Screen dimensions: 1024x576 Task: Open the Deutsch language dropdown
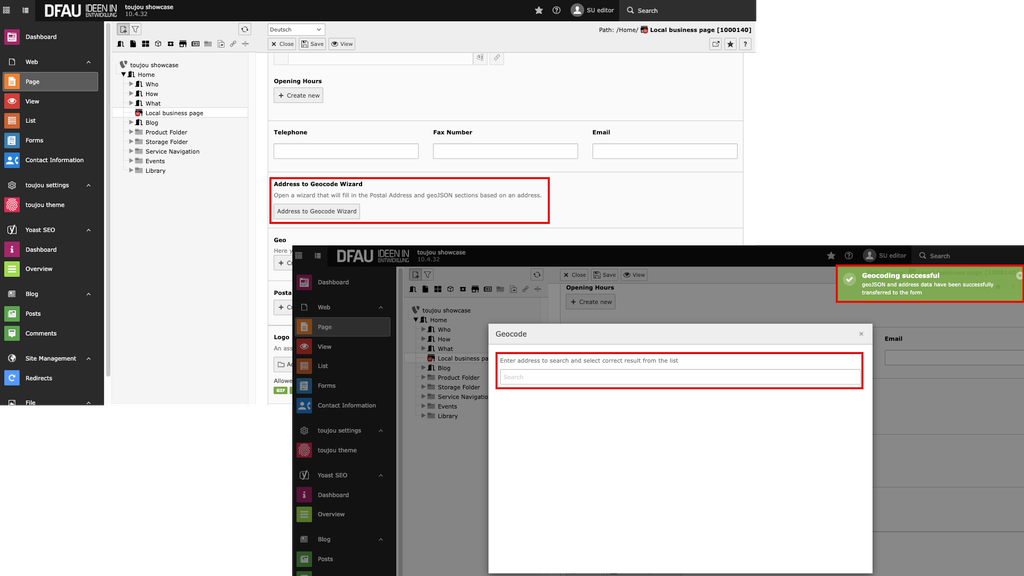296,30
